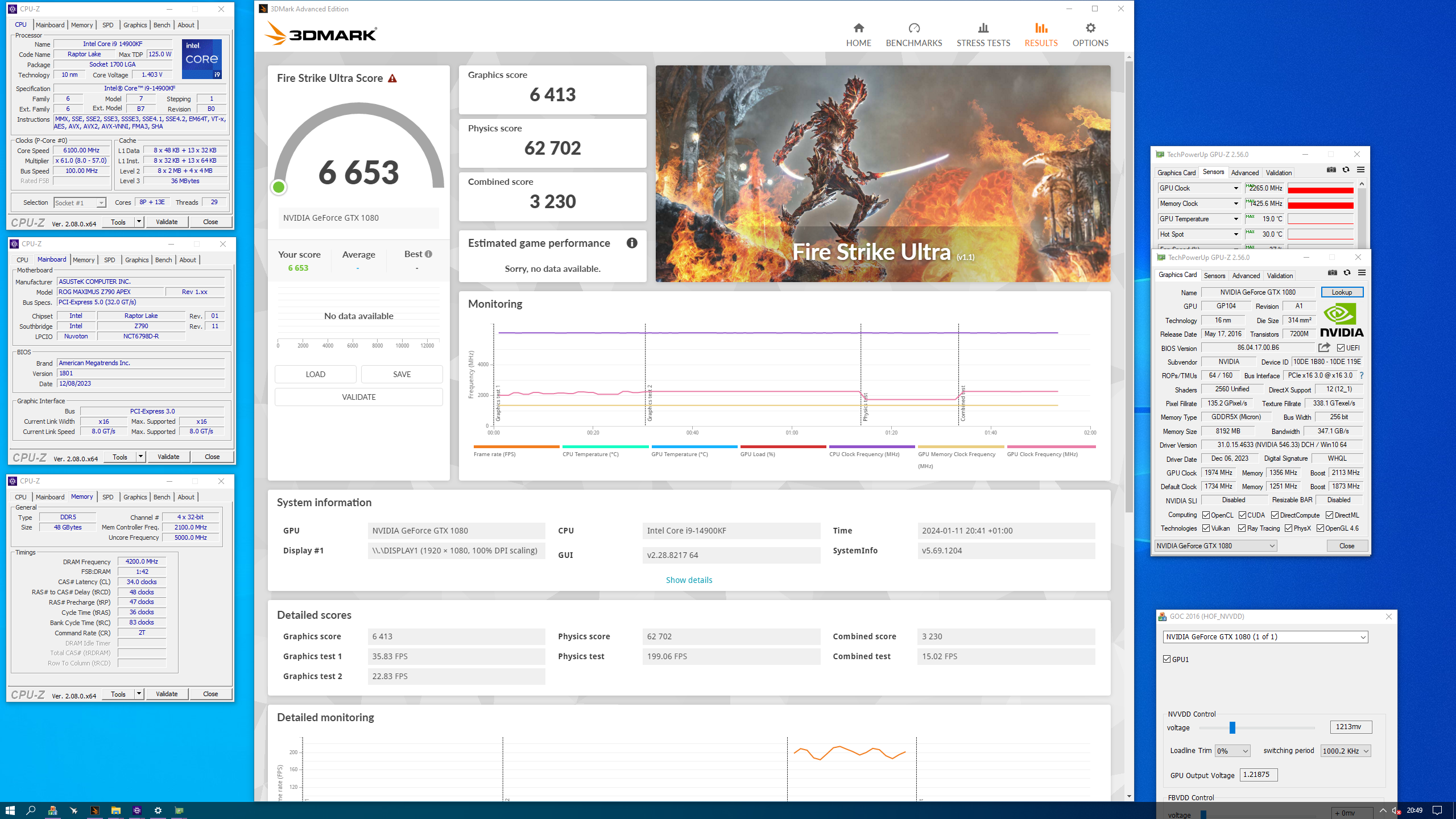Toggle the UEFI checkbox in GPU-Z
Viewport: 1456px width, 819px height.
click(1341, 348)
